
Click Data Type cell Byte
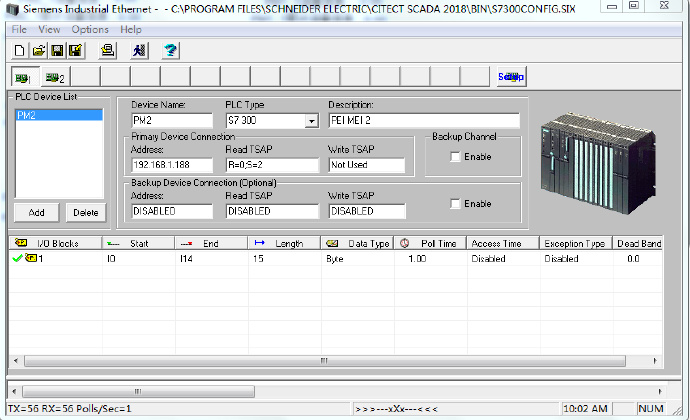click(x=334, y=259)
